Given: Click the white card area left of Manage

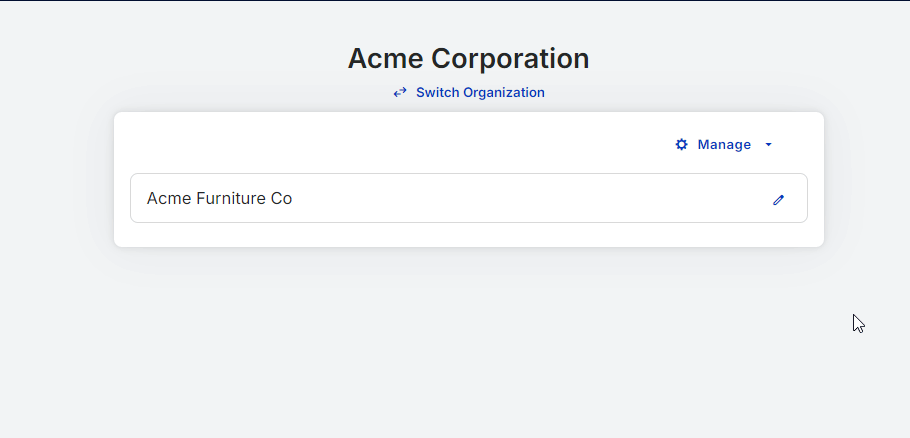Looking at the screenshot, I should tap(400, 144).
